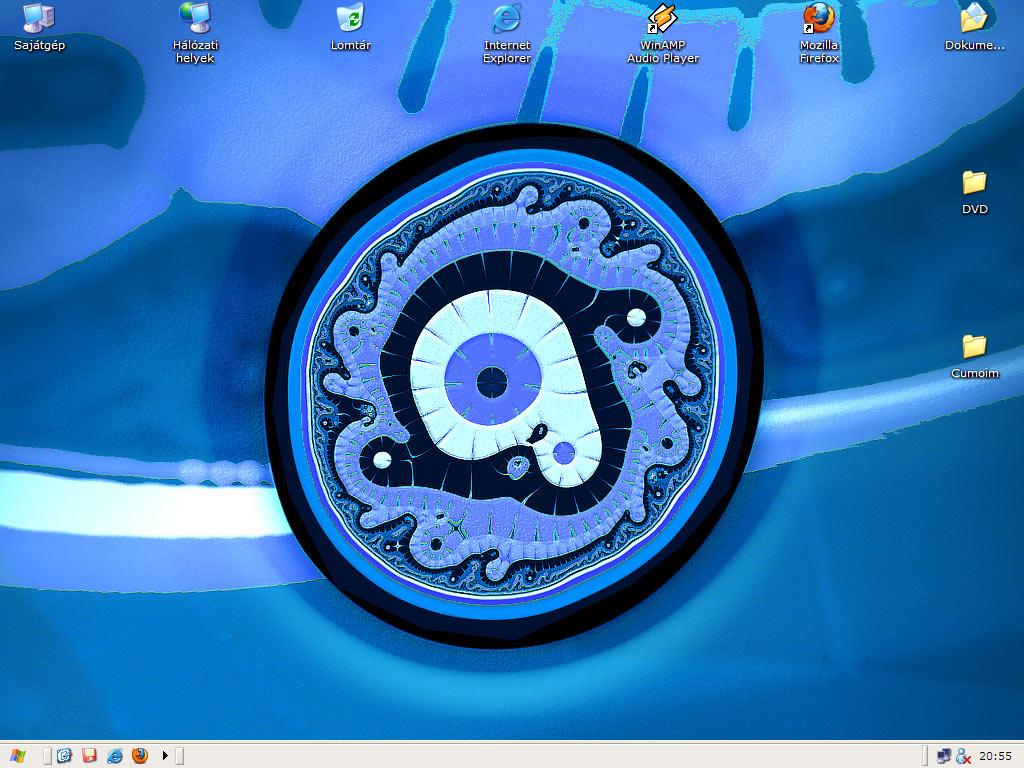Select the Mozilla Firefox desktop shortcut
Screen dimensions: 1024x768
819,33
